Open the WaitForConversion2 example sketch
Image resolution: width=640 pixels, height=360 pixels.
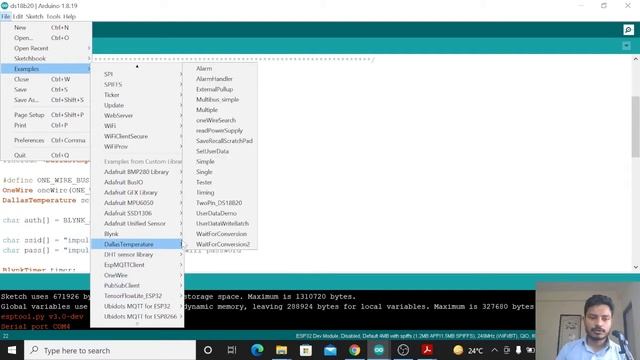point(220,244)
